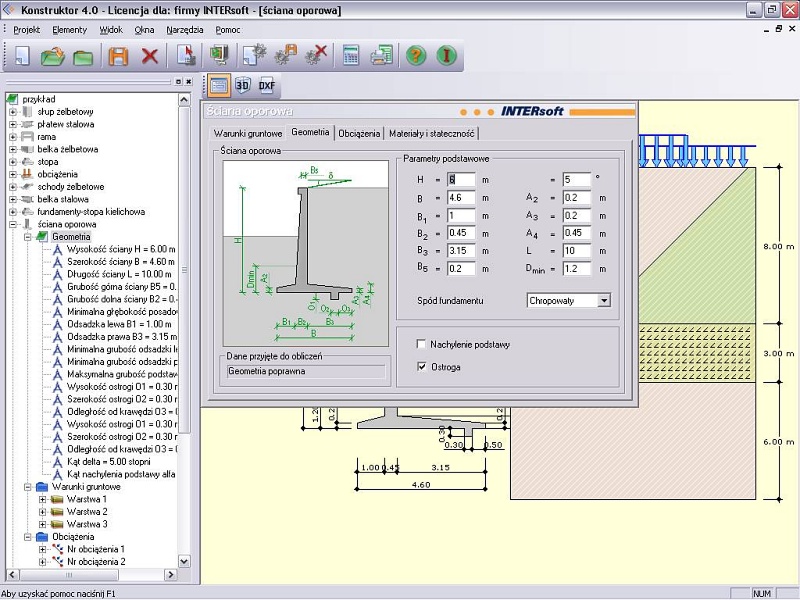Image resolution: width=800 pixels, height=600 pixels.
Task: Open the calculator toolbar icon
Action: click(351, 55)
